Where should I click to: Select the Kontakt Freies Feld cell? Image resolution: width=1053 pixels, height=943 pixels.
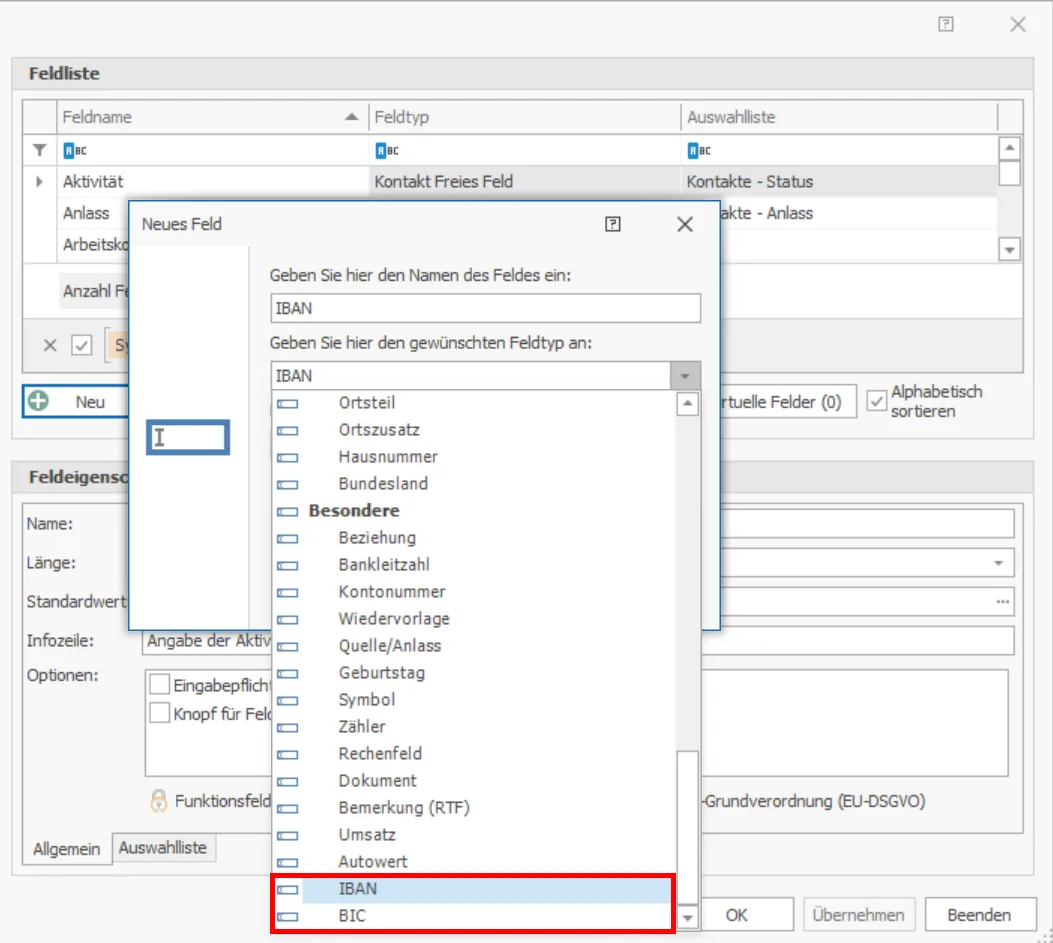(524, 181)
